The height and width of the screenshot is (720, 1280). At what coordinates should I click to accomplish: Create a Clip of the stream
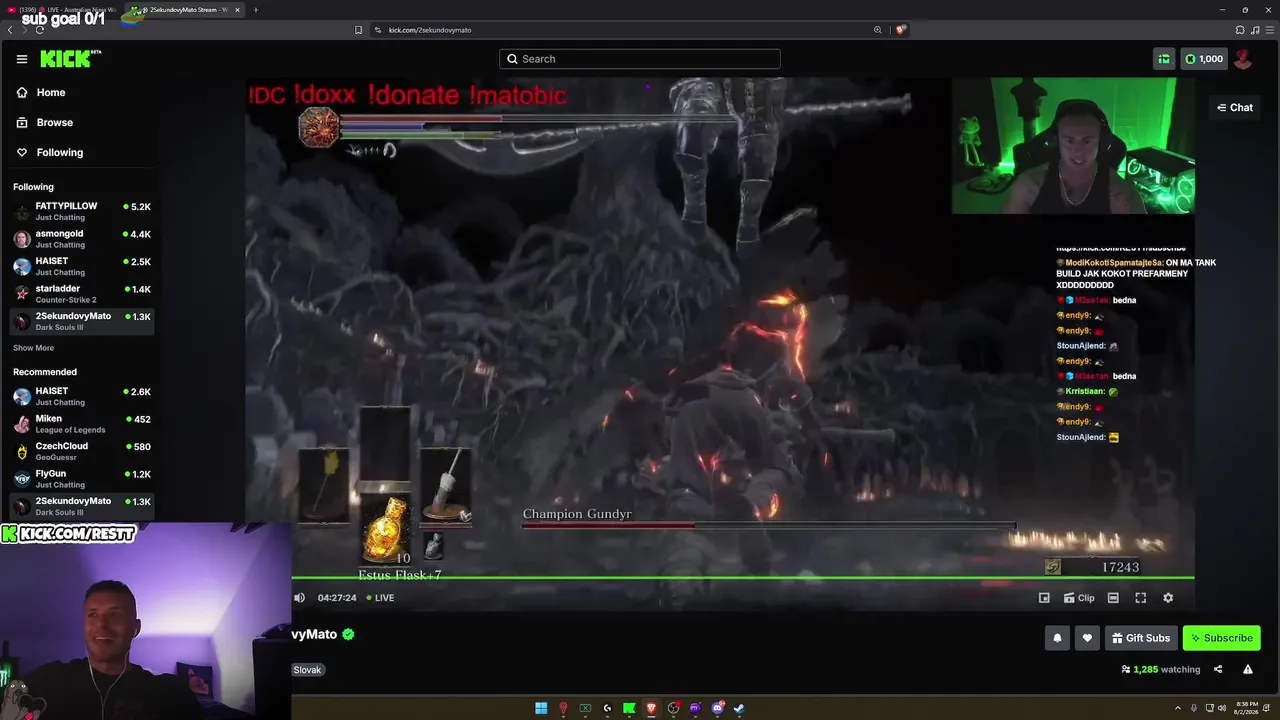point(1079,598)
